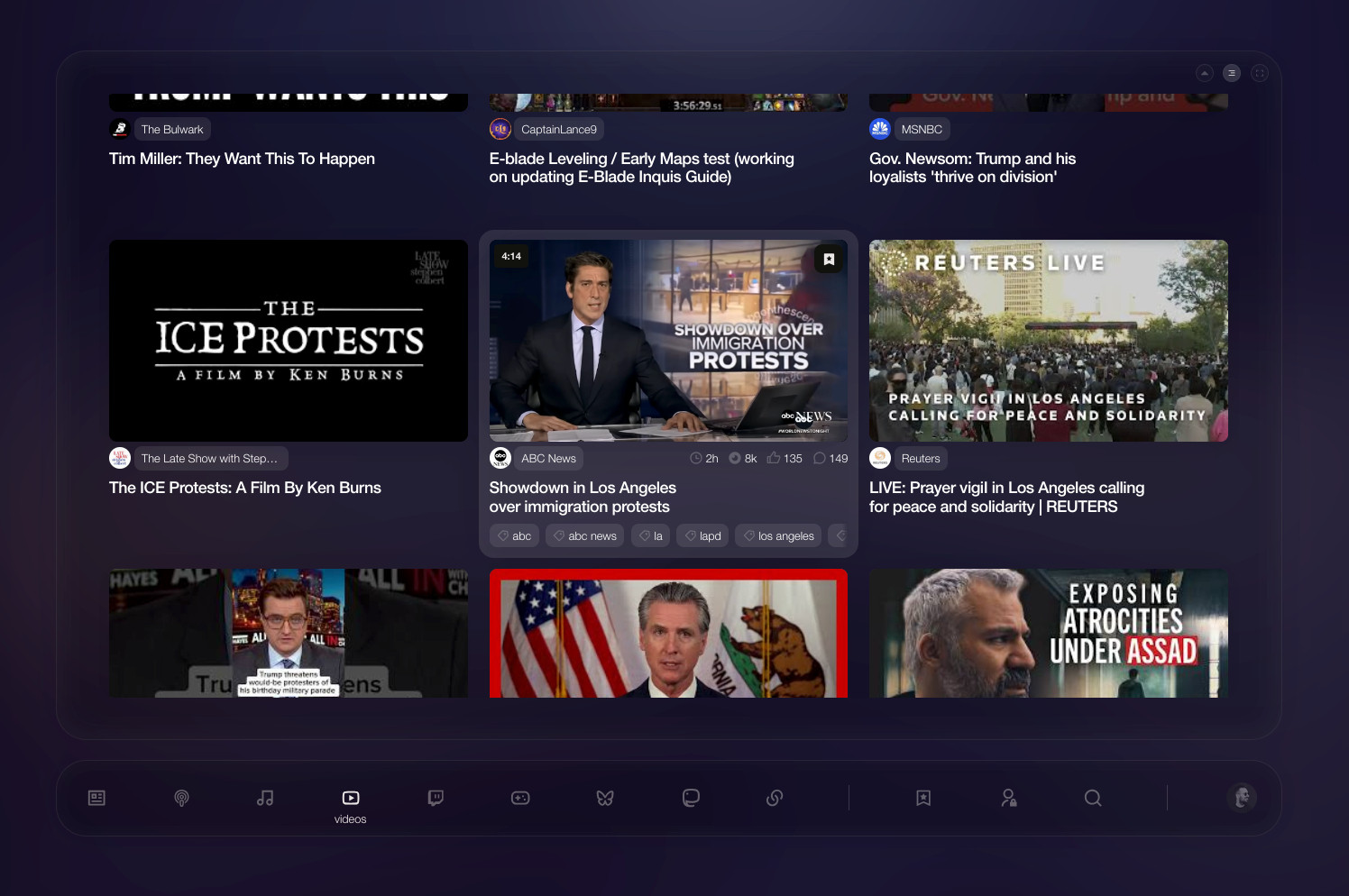Toggle the list layout view button
Screen dimensions: 1349x896
(x=1232, y=73)
